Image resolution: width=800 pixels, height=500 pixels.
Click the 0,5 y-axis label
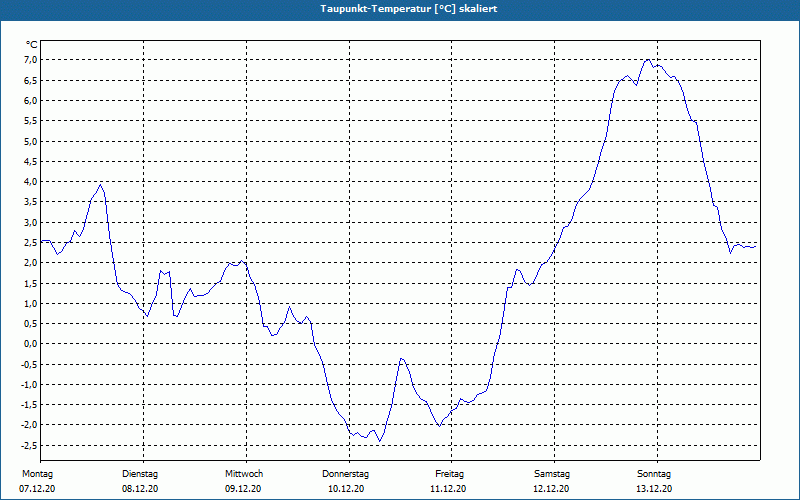click(30, 323)
